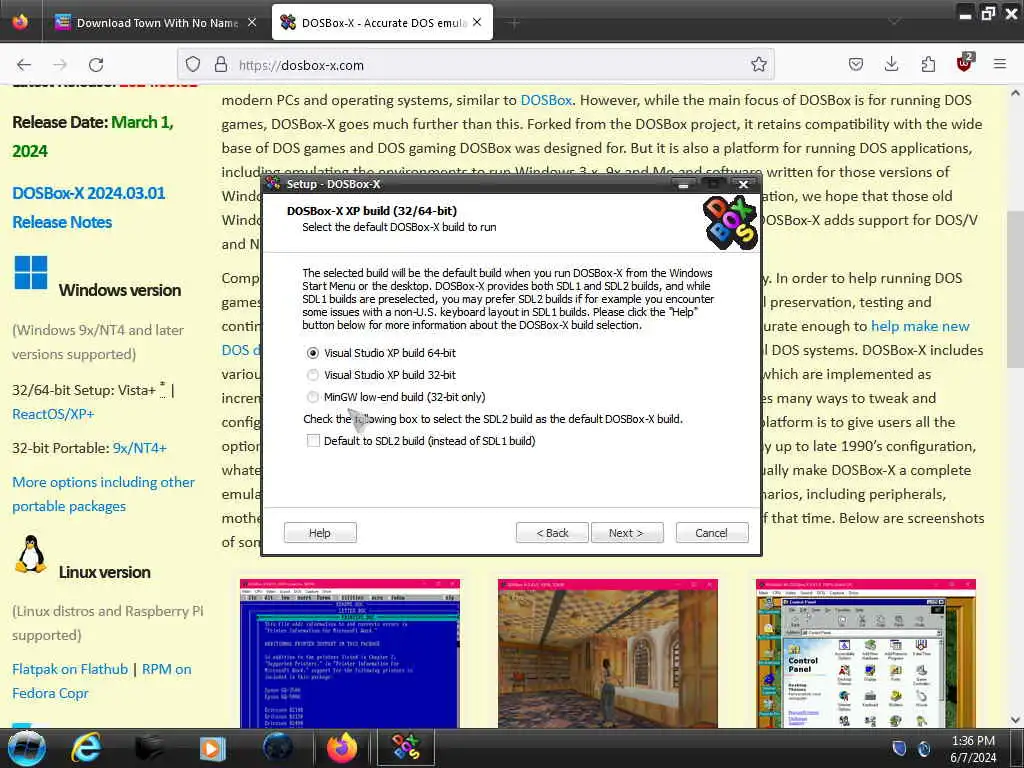
Task: Open the extensions puzzle icon
Action: 928,65
